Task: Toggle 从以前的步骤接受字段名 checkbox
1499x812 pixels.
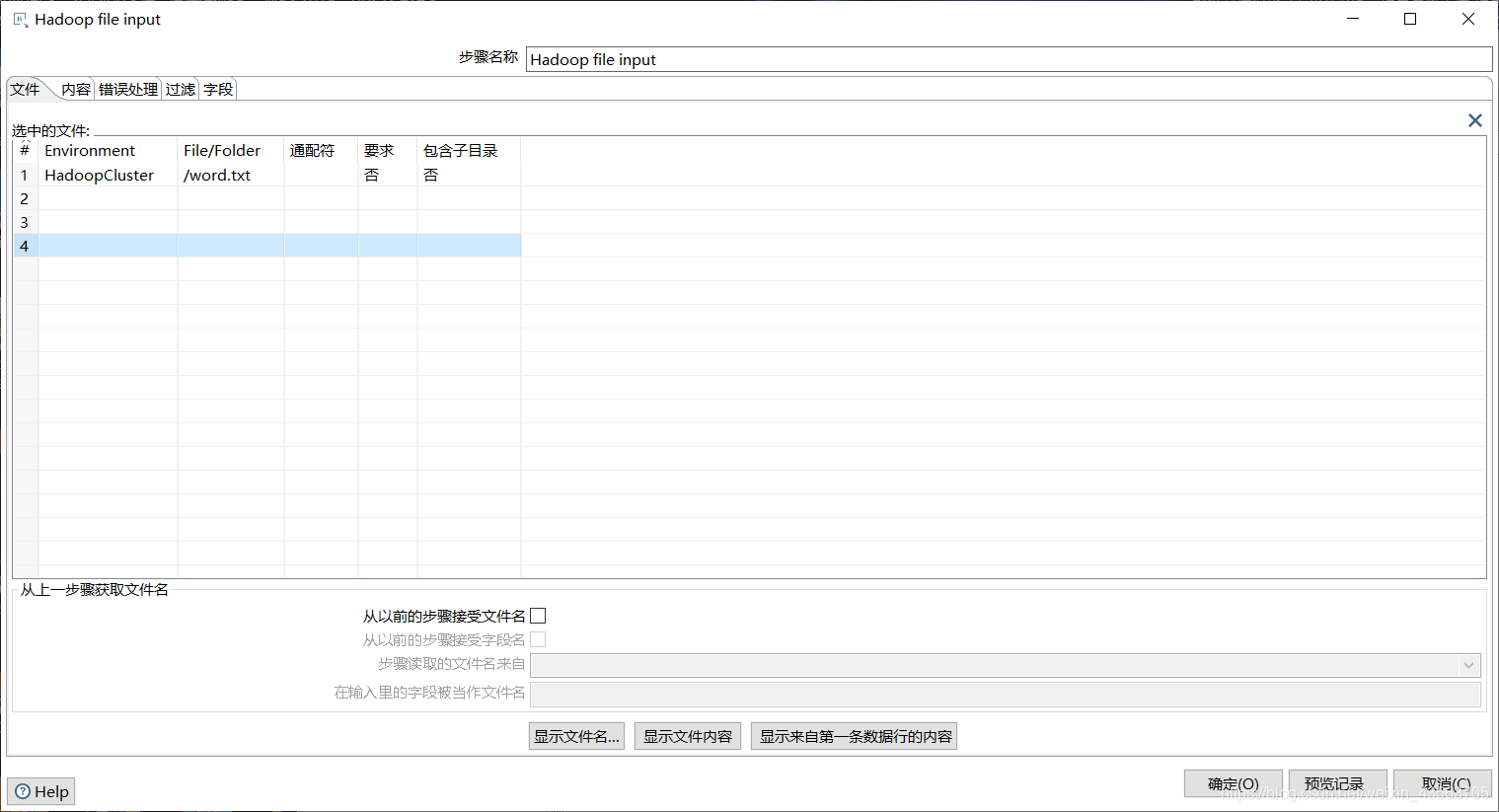Action: (x=538, y=639)
